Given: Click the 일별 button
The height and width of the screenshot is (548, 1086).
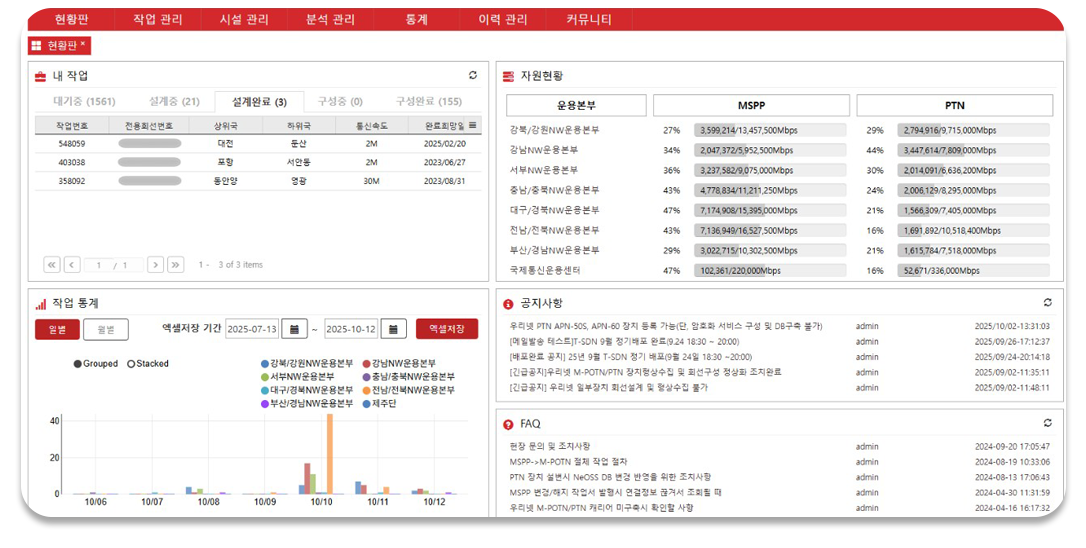Looking at the screenshot, I should [57, 329].
